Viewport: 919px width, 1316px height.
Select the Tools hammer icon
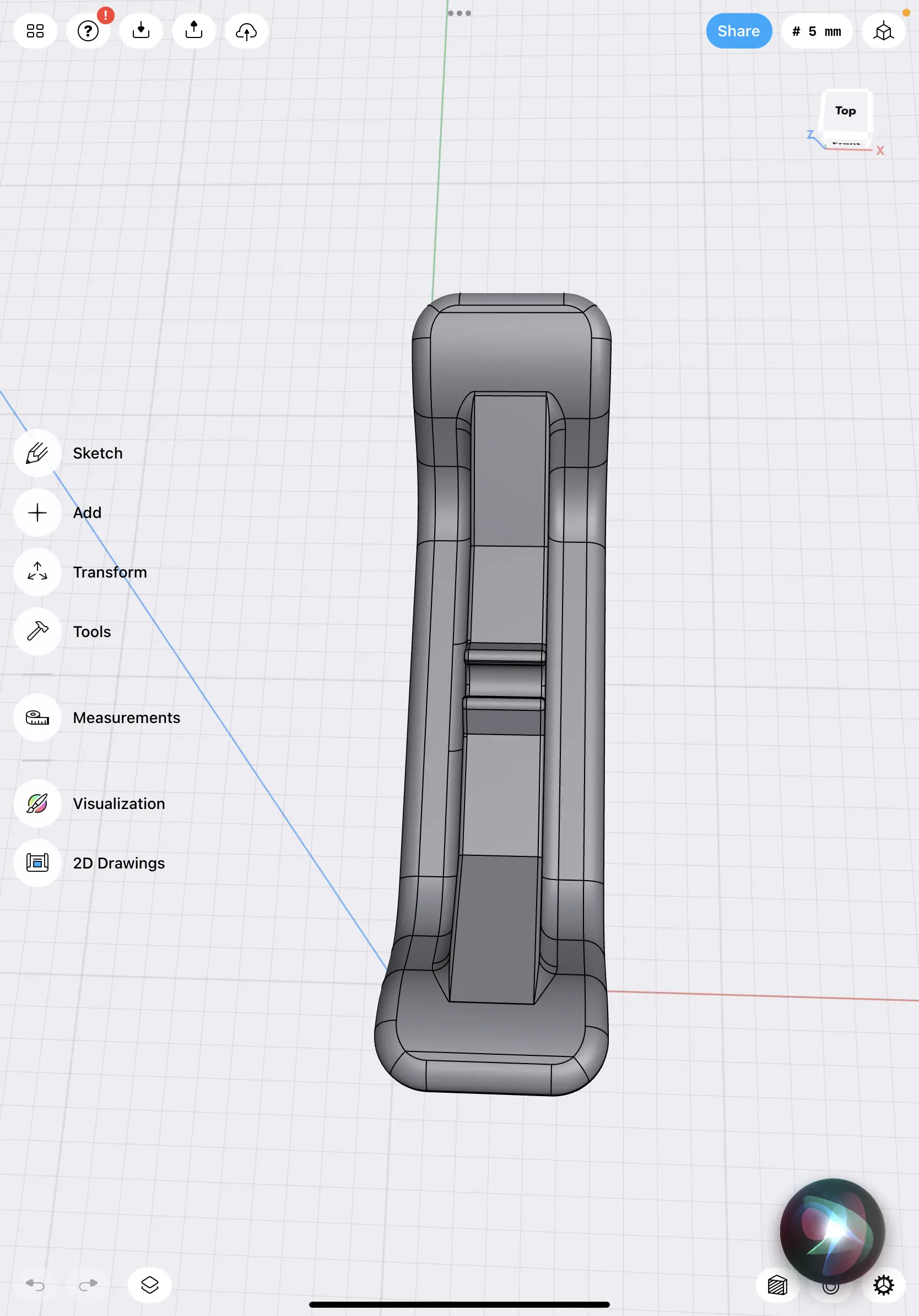point(37,631)
